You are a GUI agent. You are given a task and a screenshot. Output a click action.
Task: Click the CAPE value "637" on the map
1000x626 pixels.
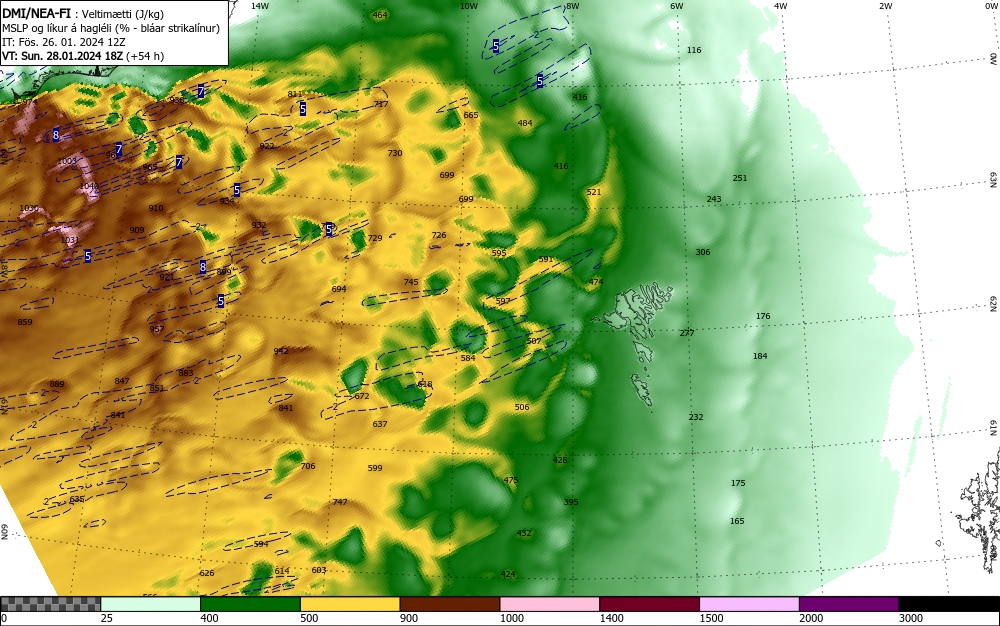coord(379,424)
